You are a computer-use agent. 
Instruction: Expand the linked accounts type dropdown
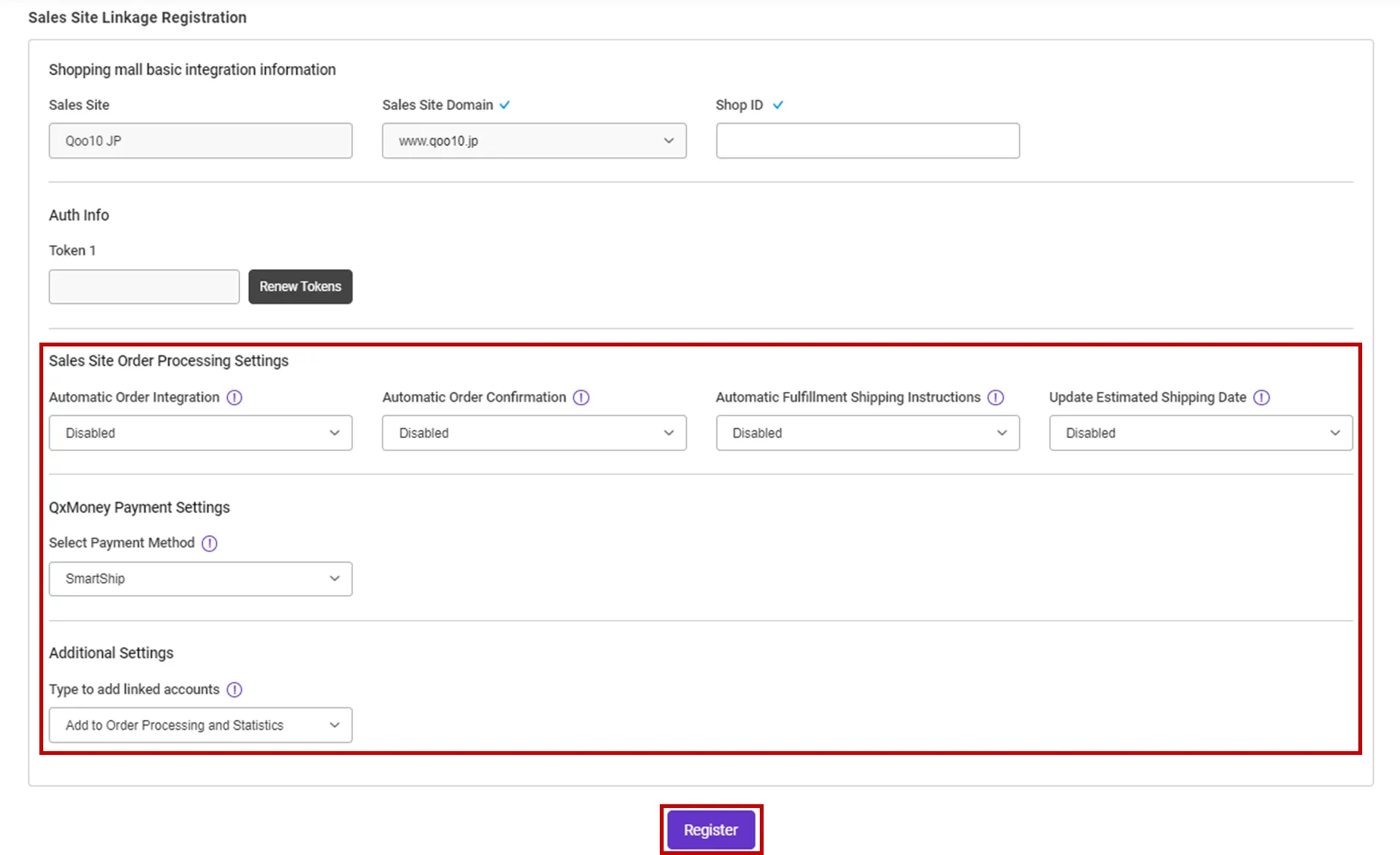click(201, 725)
